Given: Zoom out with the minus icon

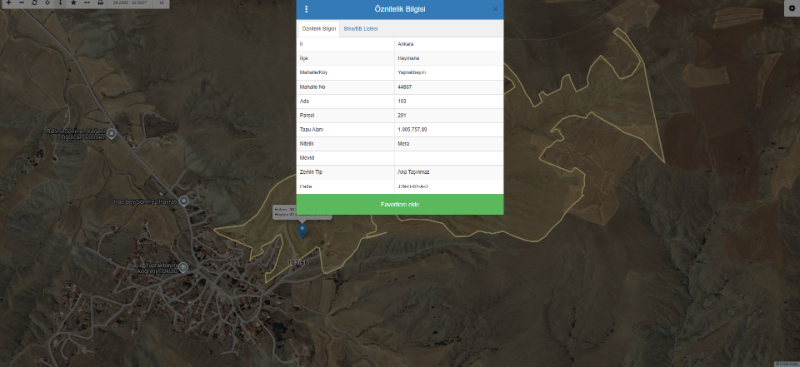Looking at the screenshot, I should (x=21, y=3).
